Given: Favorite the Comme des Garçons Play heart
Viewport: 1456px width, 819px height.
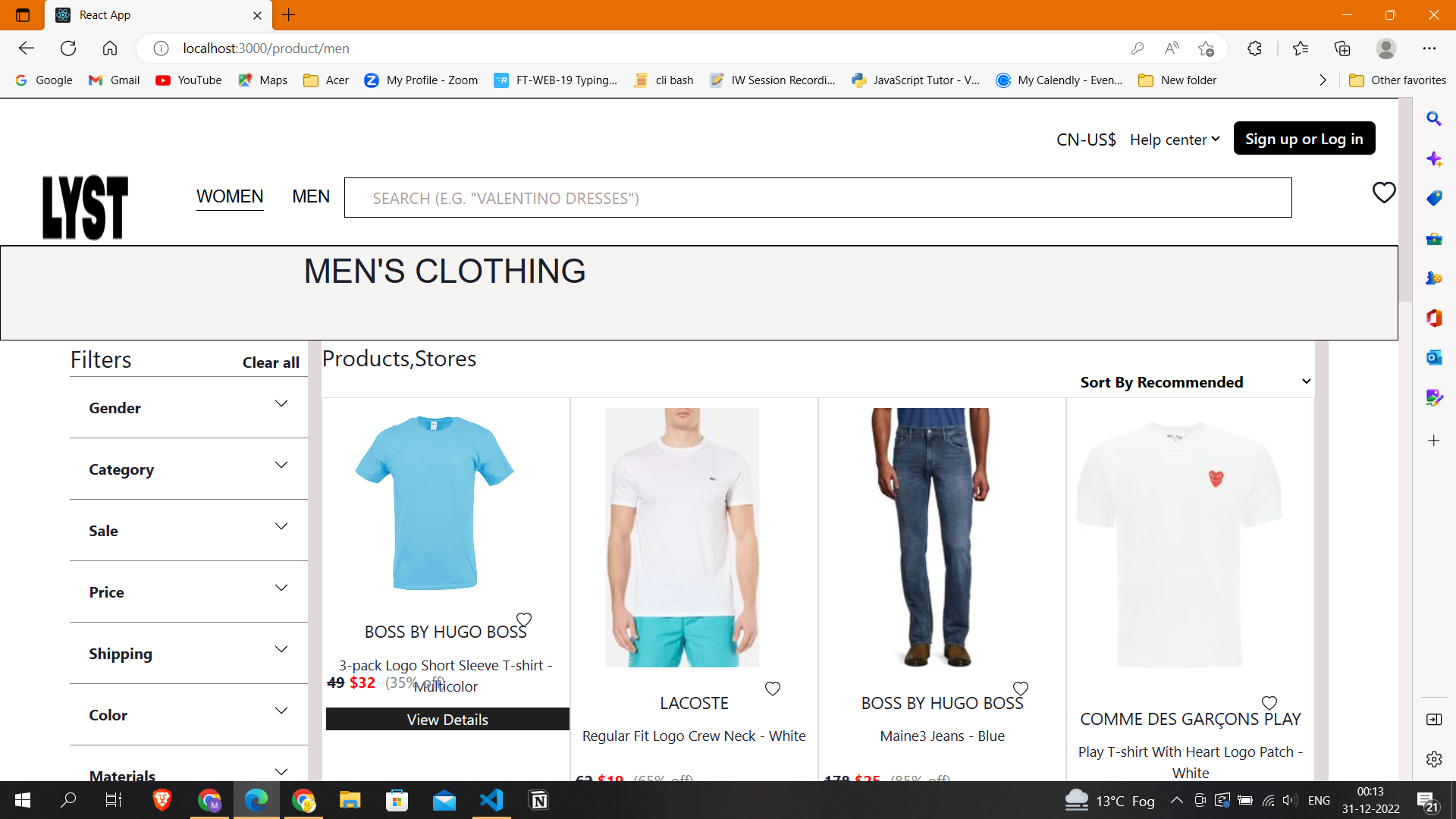Looking at the screenshot, I should point(1269,703).
